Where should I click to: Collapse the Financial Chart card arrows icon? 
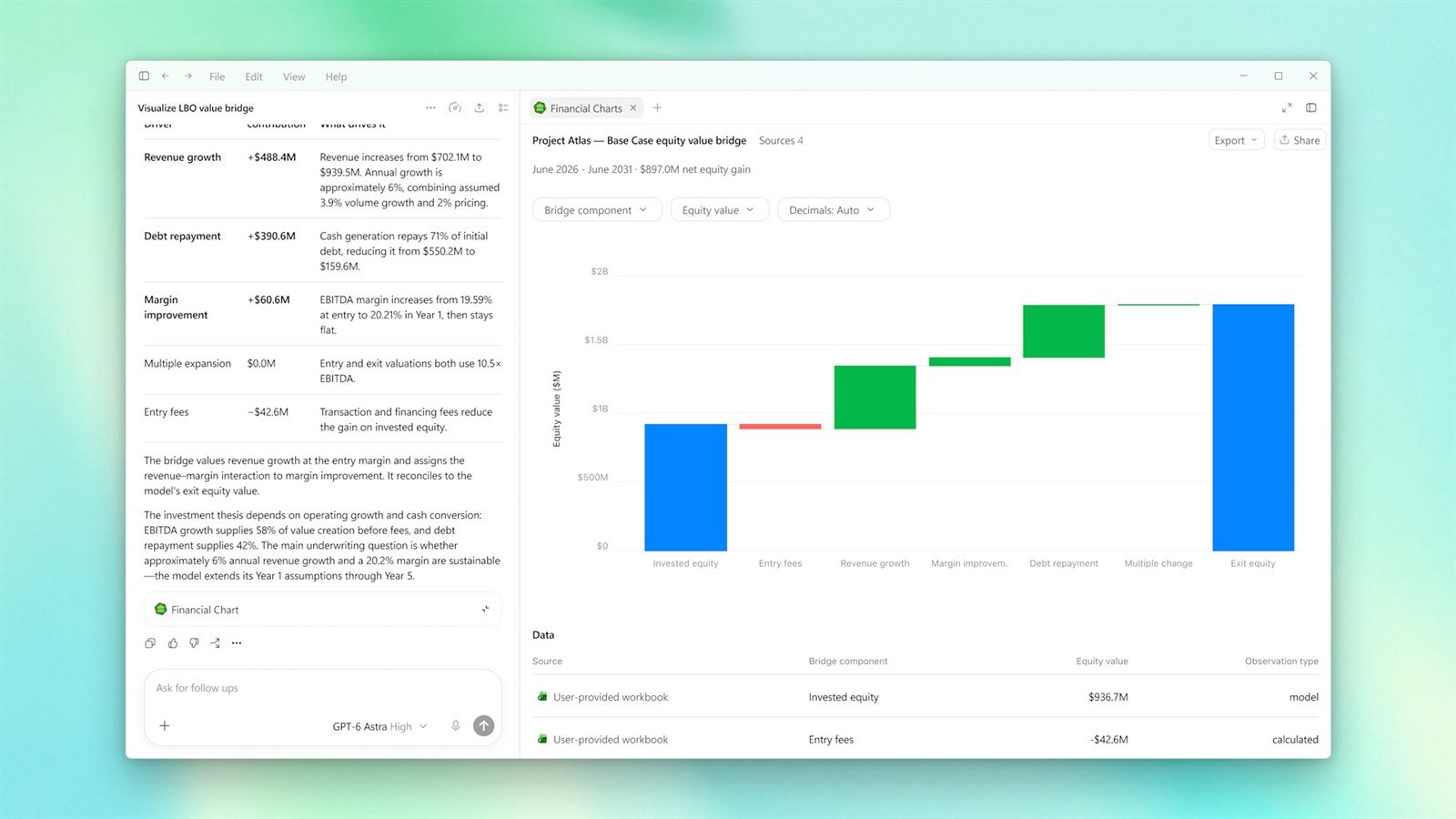pyautogui.click(x=485, y=610)
